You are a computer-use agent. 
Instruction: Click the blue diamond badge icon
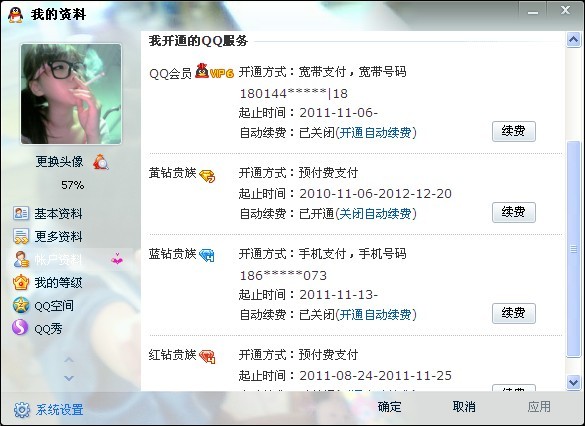(x=207, y=255)
